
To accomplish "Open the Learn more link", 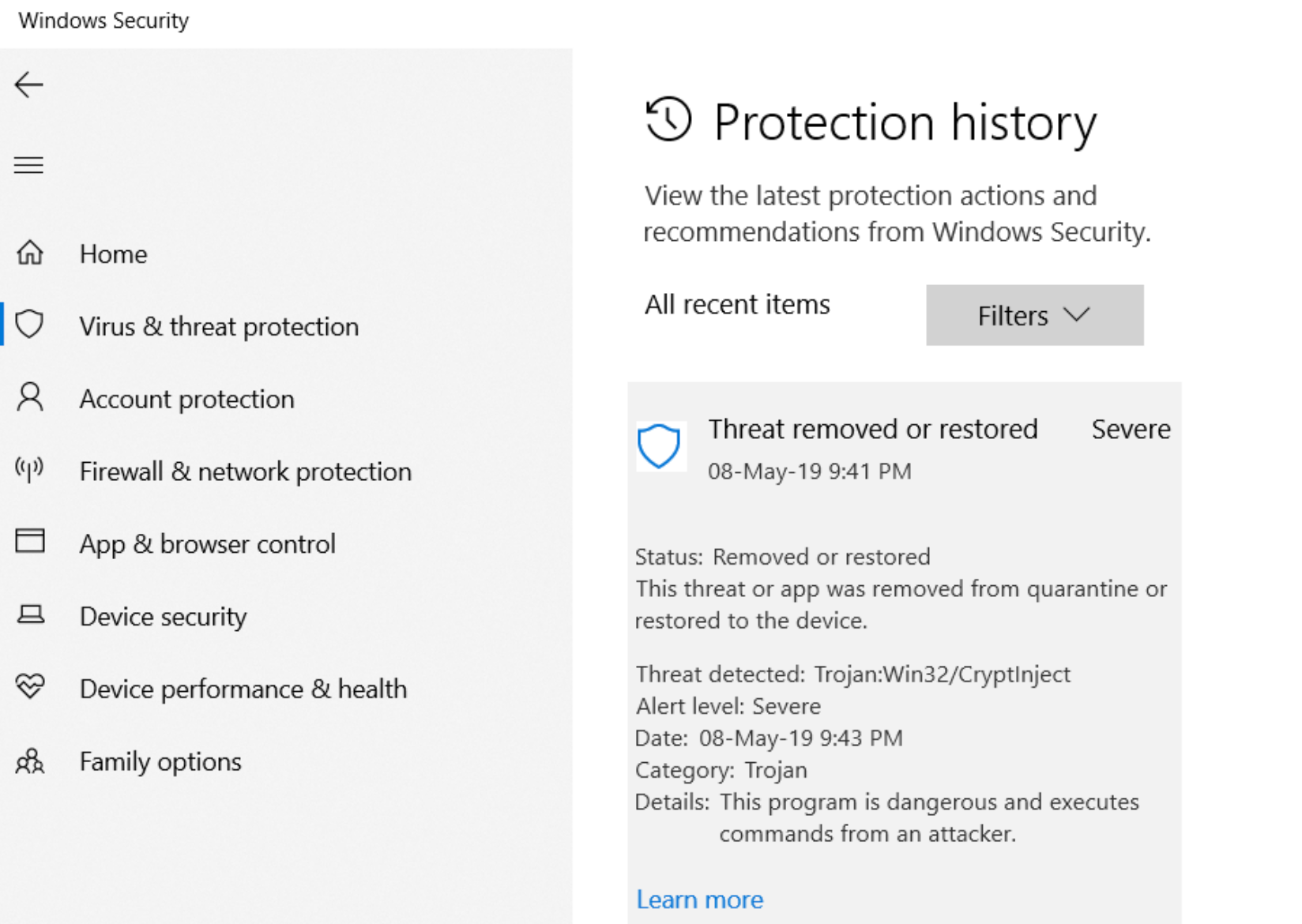I will 698,899.
